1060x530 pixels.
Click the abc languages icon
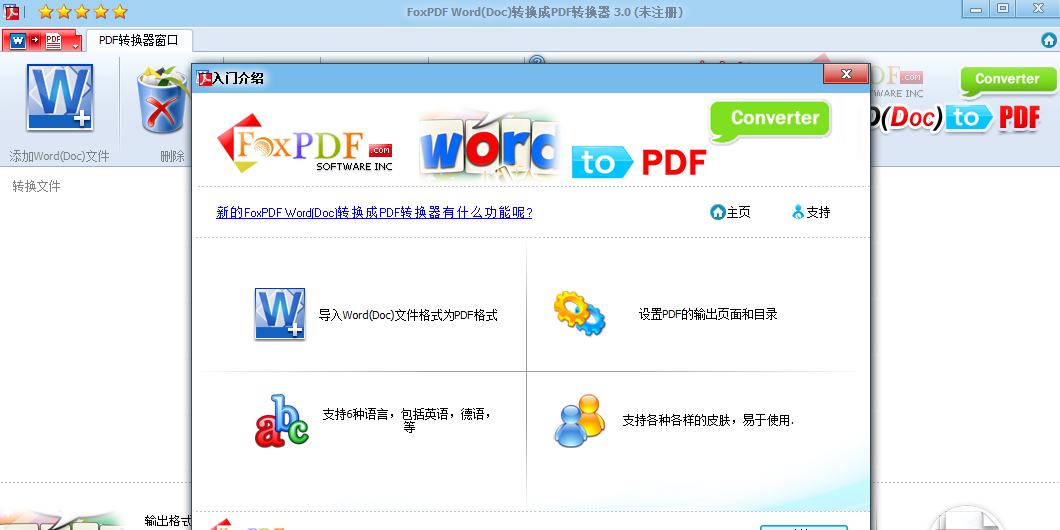click(281, 421)
